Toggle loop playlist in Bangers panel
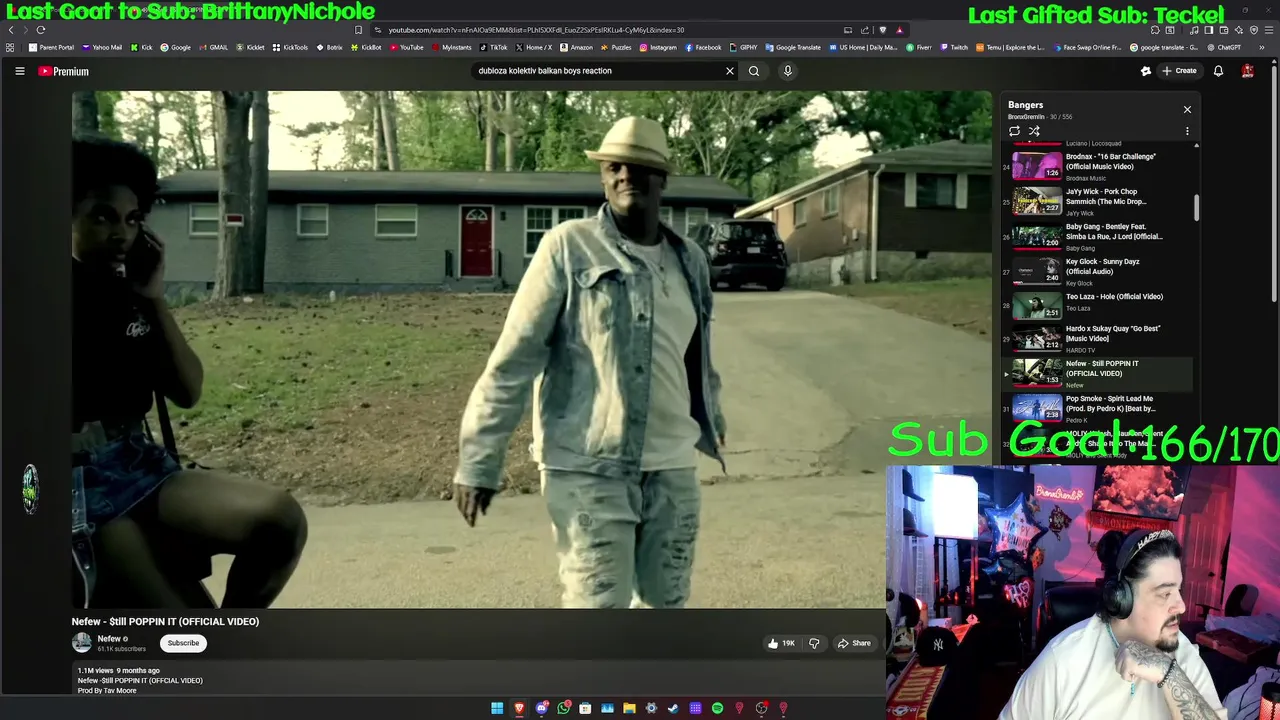 1014,131
